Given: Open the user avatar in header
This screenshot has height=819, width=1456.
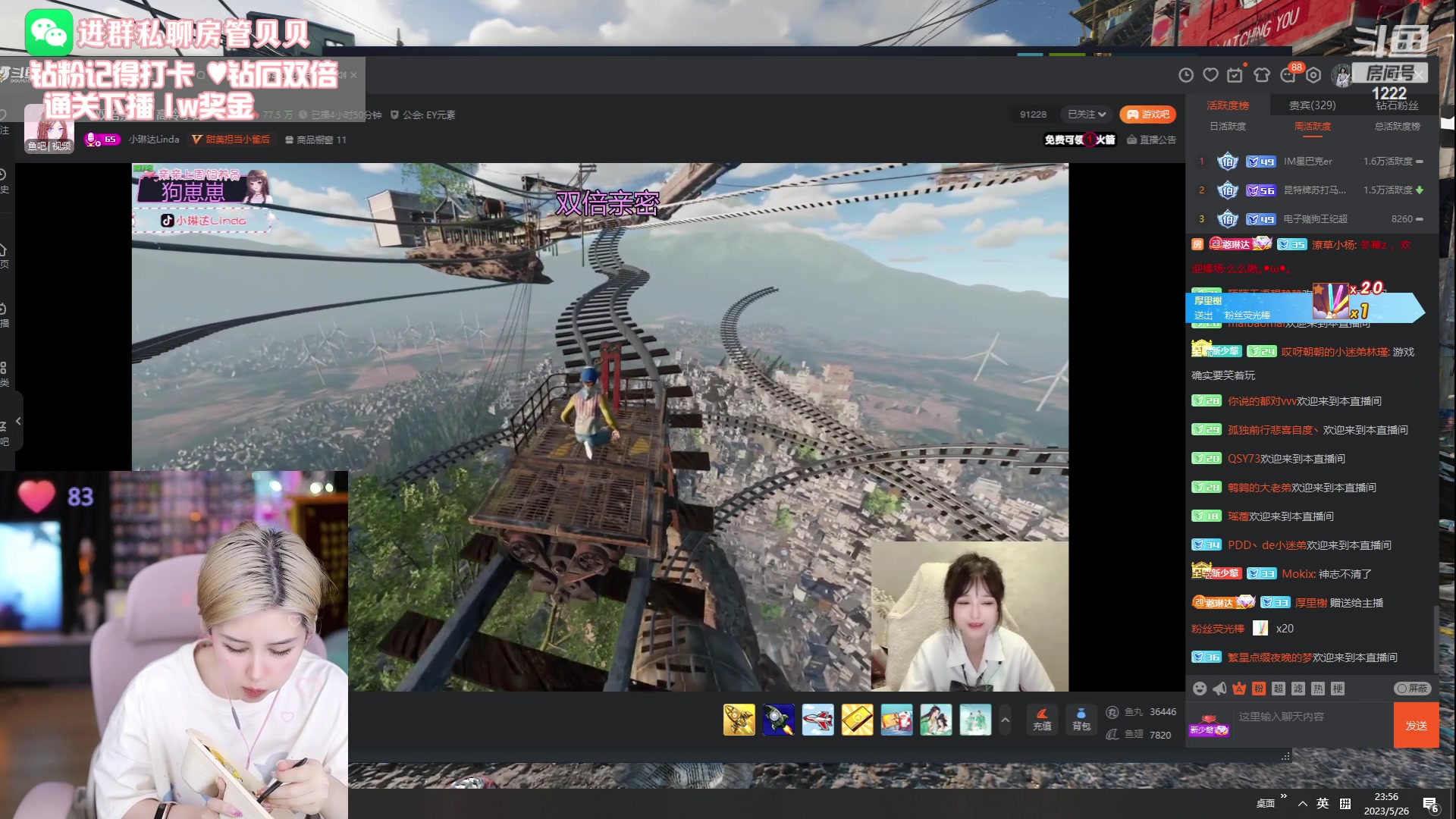Looking at the screenshot, I should tap(1342, 74).
